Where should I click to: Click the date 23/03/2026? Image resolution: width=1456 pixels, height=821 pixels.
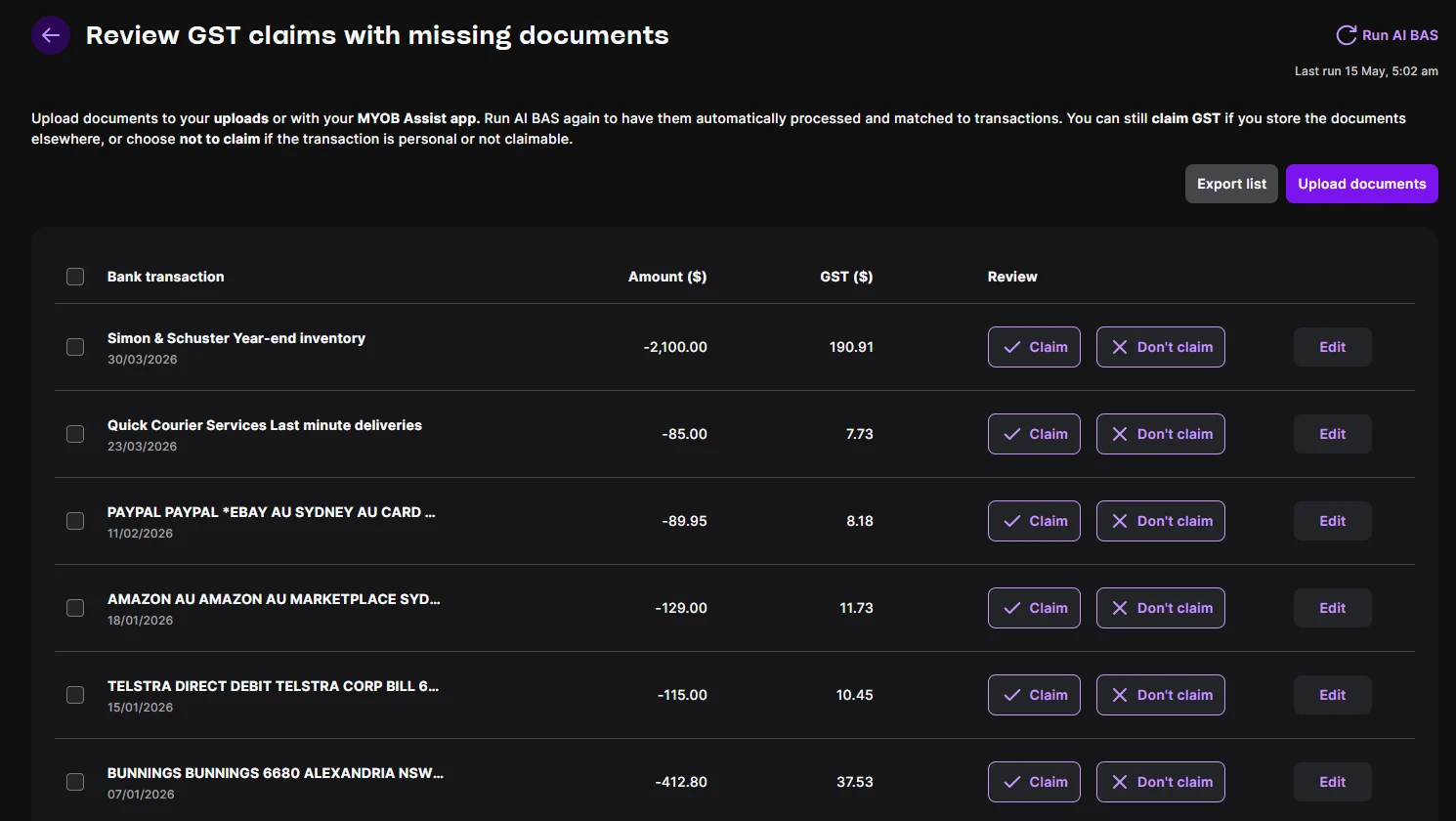coord(143,447)
